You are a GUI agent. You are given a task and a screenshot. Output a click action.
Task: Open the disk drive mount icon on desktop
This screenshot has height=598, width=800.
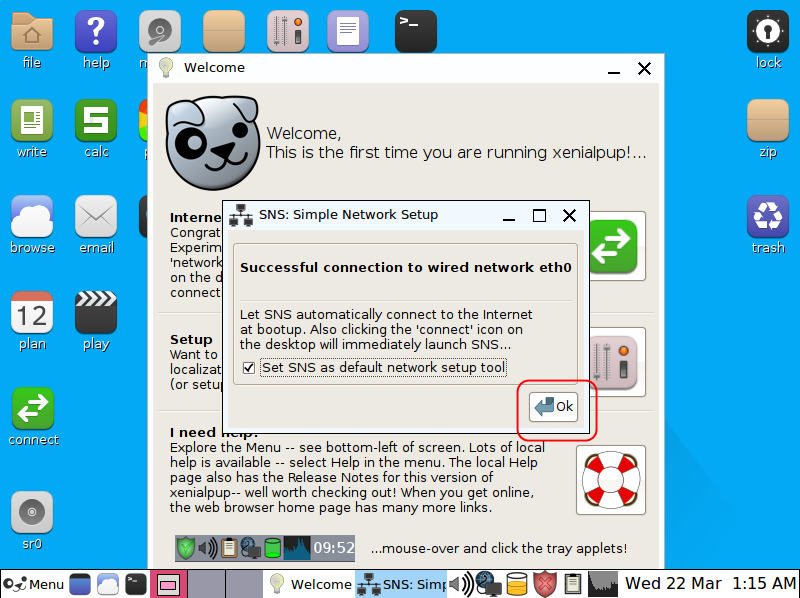click(160, 32)
